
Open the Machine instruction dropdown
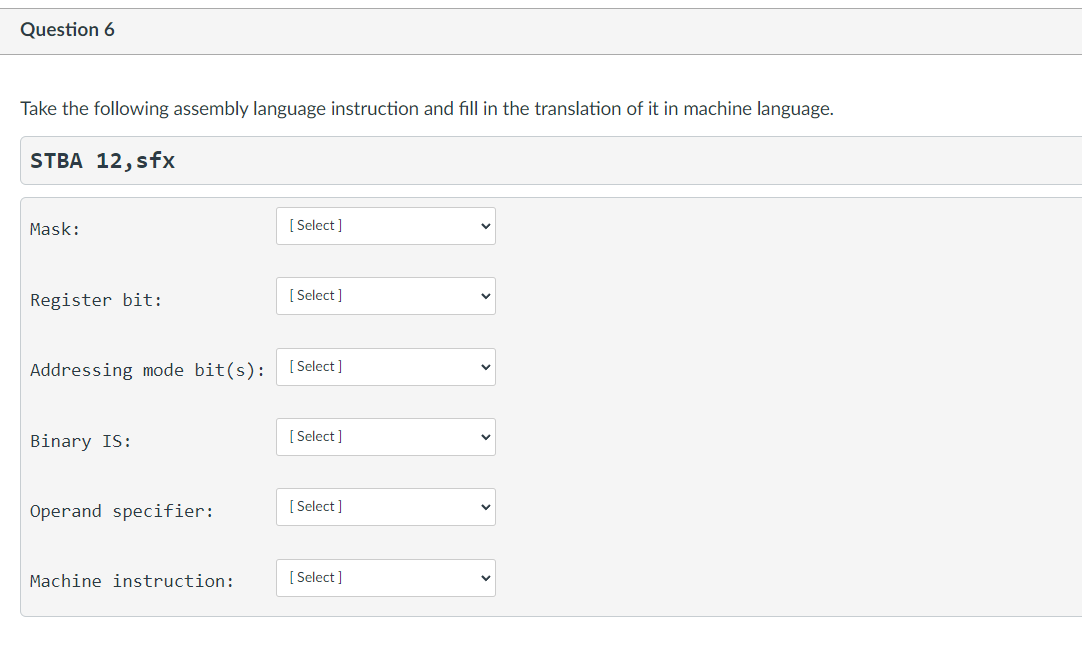[x=385, y=577]
